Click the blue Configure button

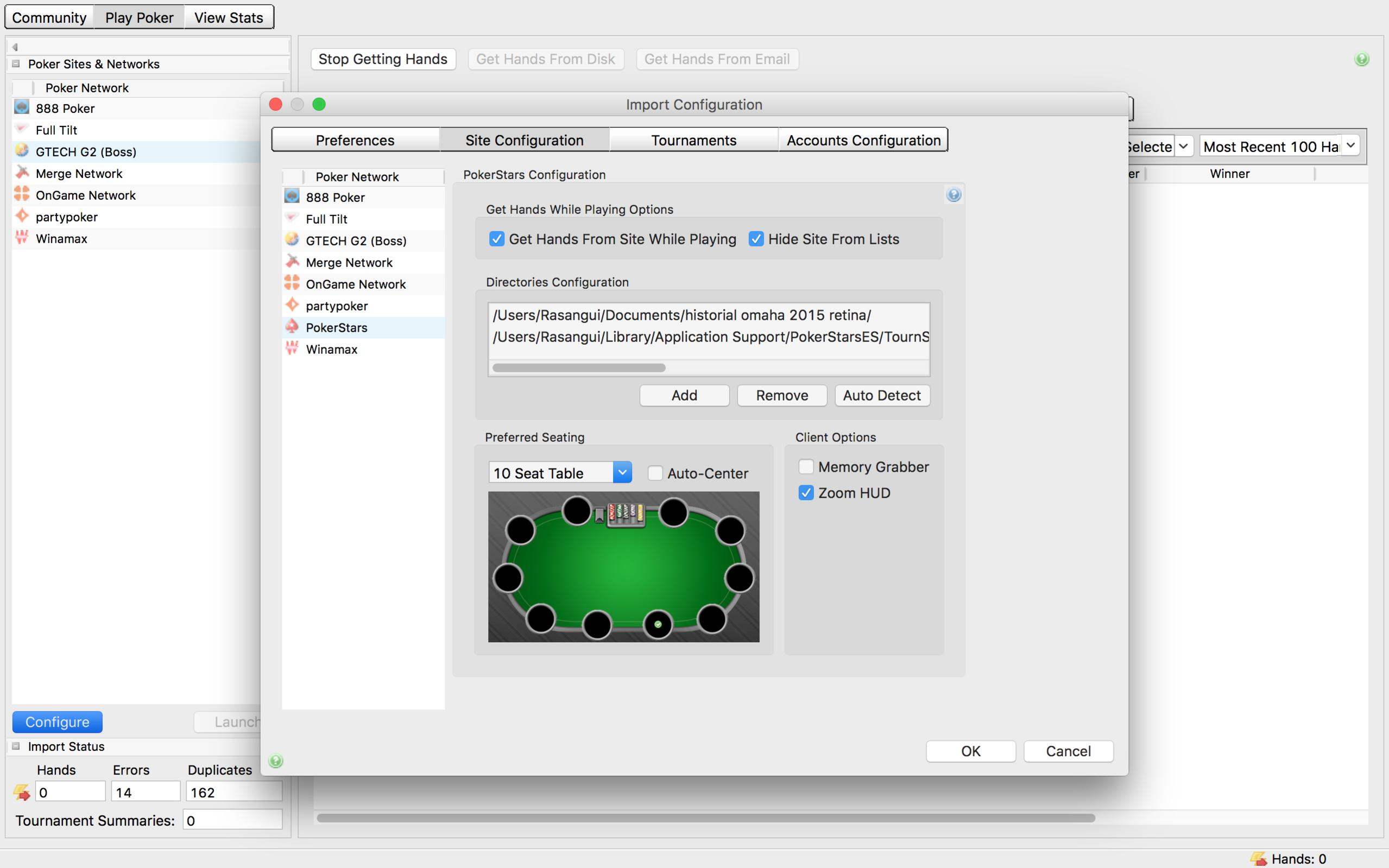pyautogui.click(x=58, y=721)
